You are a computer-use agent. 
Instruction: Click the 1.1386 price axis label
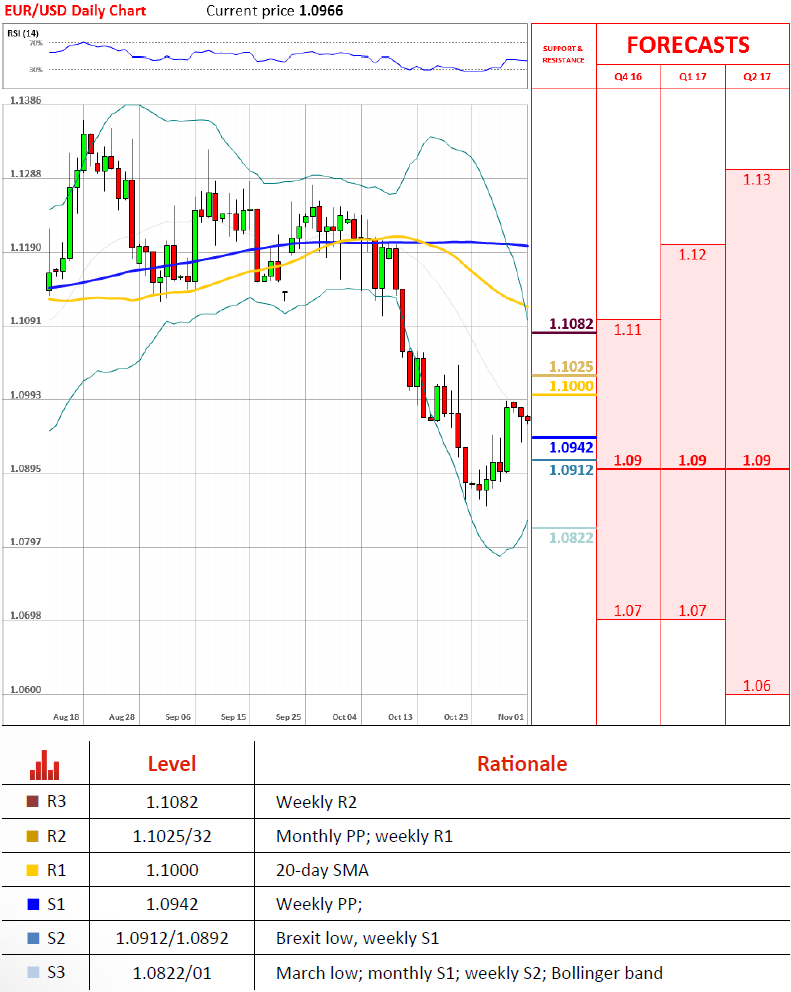(x=25, y=101)
